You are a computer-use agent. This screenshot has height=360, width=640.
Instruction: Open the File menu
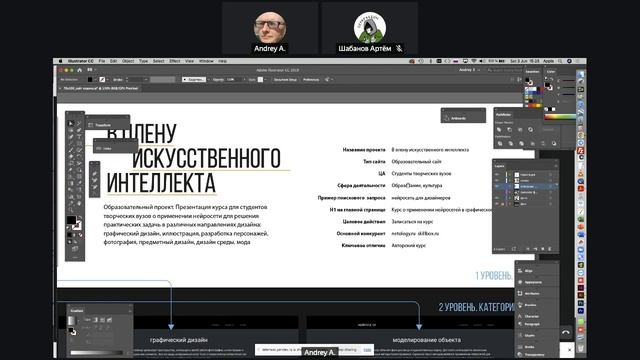coord(102,61)
